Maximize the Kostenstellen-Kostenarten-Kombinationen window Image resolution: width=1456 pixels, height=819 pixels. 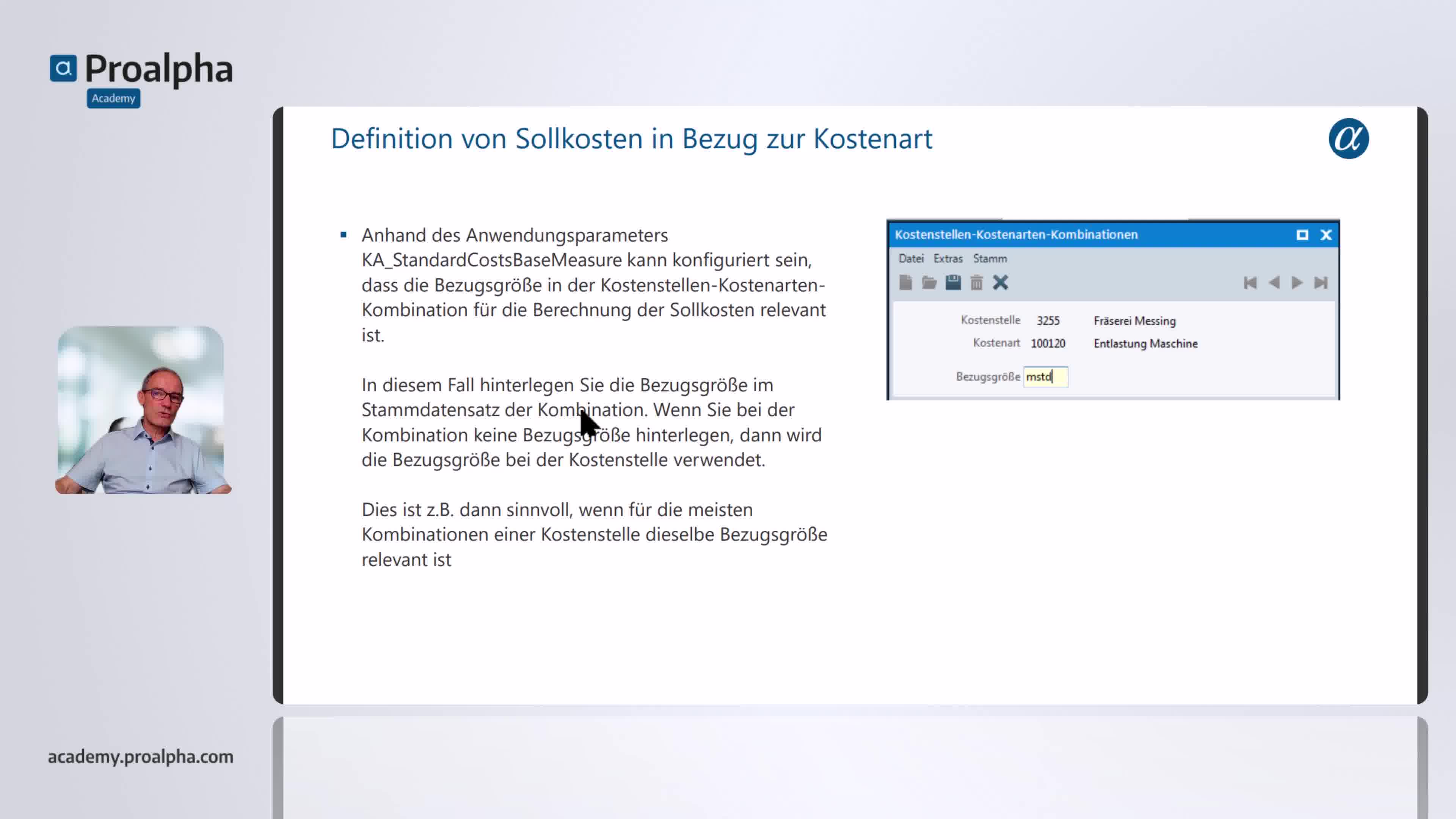1302,235
